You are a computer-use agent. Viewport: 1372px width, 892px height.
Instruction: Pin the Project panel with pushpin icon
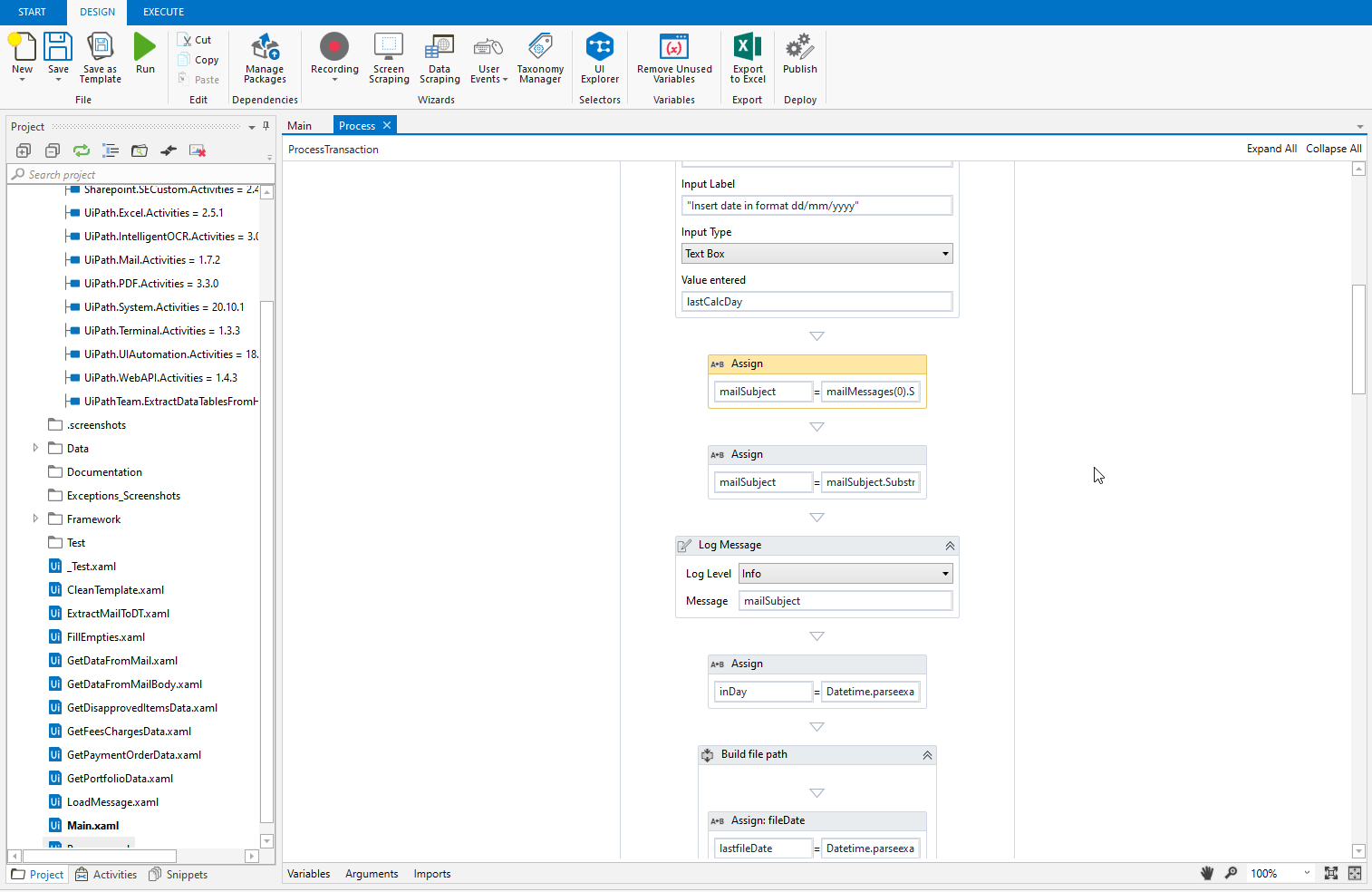pyautogui.click(x=266, y=126)
